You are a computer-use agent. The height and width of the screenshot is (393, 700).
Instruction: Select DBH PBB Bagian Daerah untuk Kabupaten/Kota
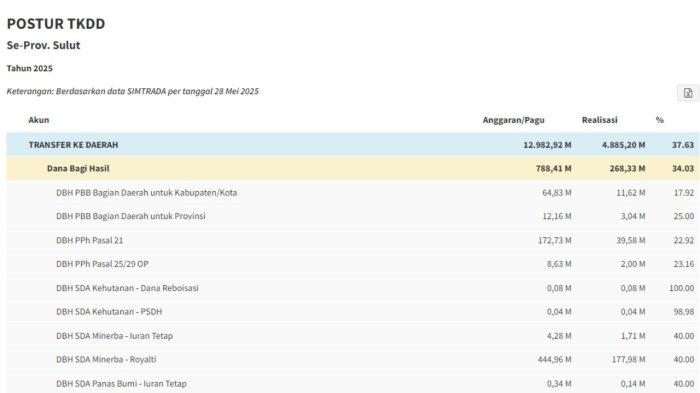click(146, 192)
